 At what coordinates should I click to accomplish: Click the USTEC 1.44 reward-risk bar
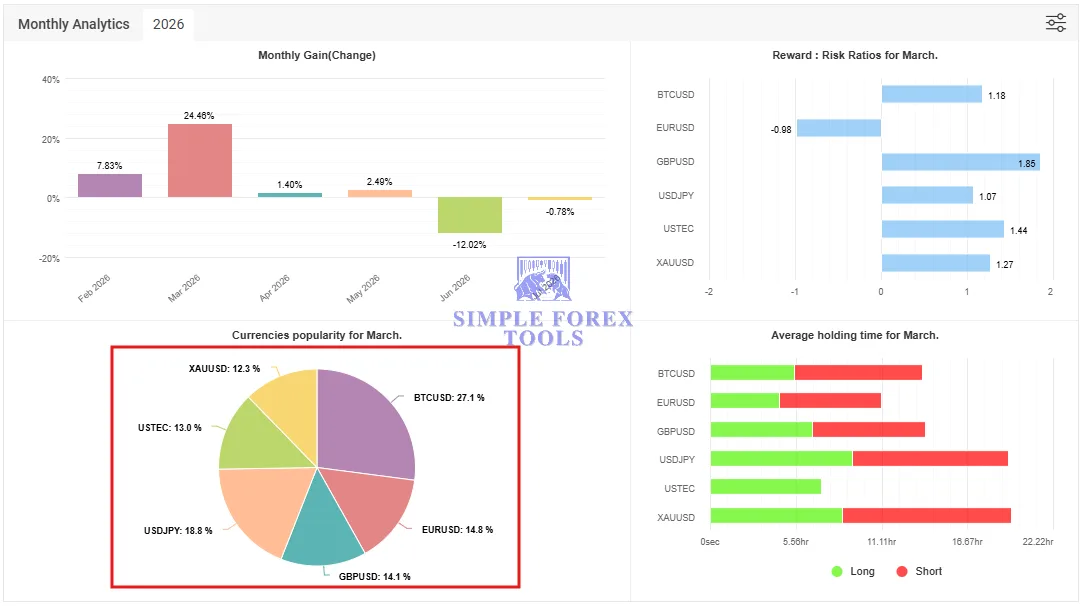(x=943, y=229)
